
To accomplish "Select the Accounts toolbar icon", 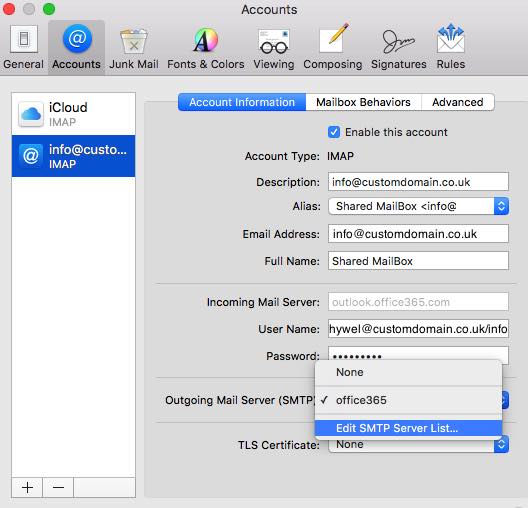I will pyautogui.click(x=76, y=47).
